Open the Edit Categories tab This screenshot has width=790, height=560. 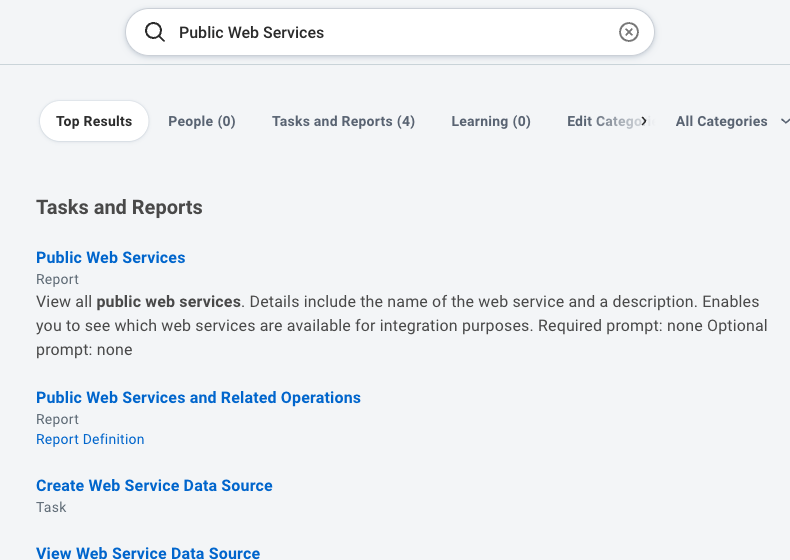(607, 121)
